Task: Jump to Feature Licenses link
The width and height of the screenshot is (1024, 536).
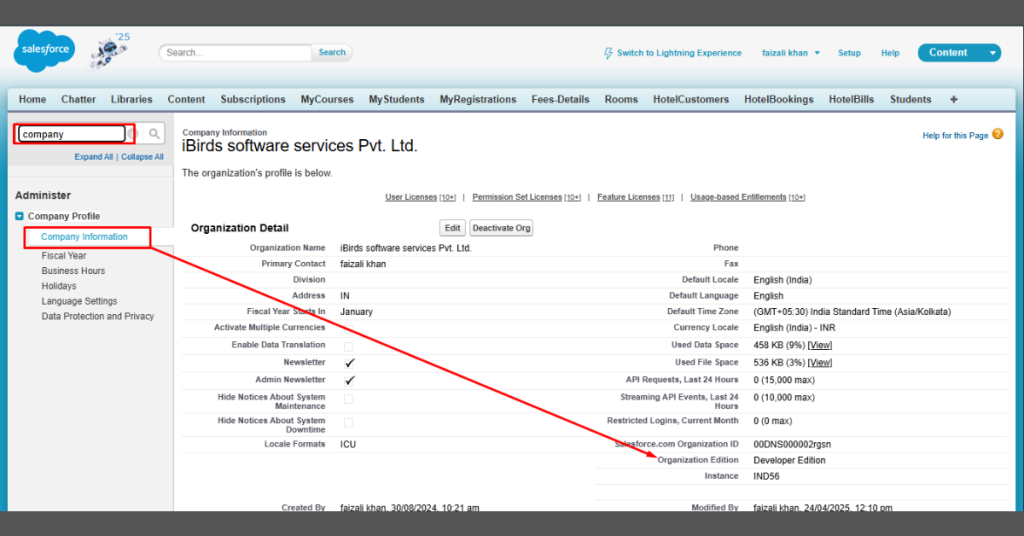Action: coord(628,197)
